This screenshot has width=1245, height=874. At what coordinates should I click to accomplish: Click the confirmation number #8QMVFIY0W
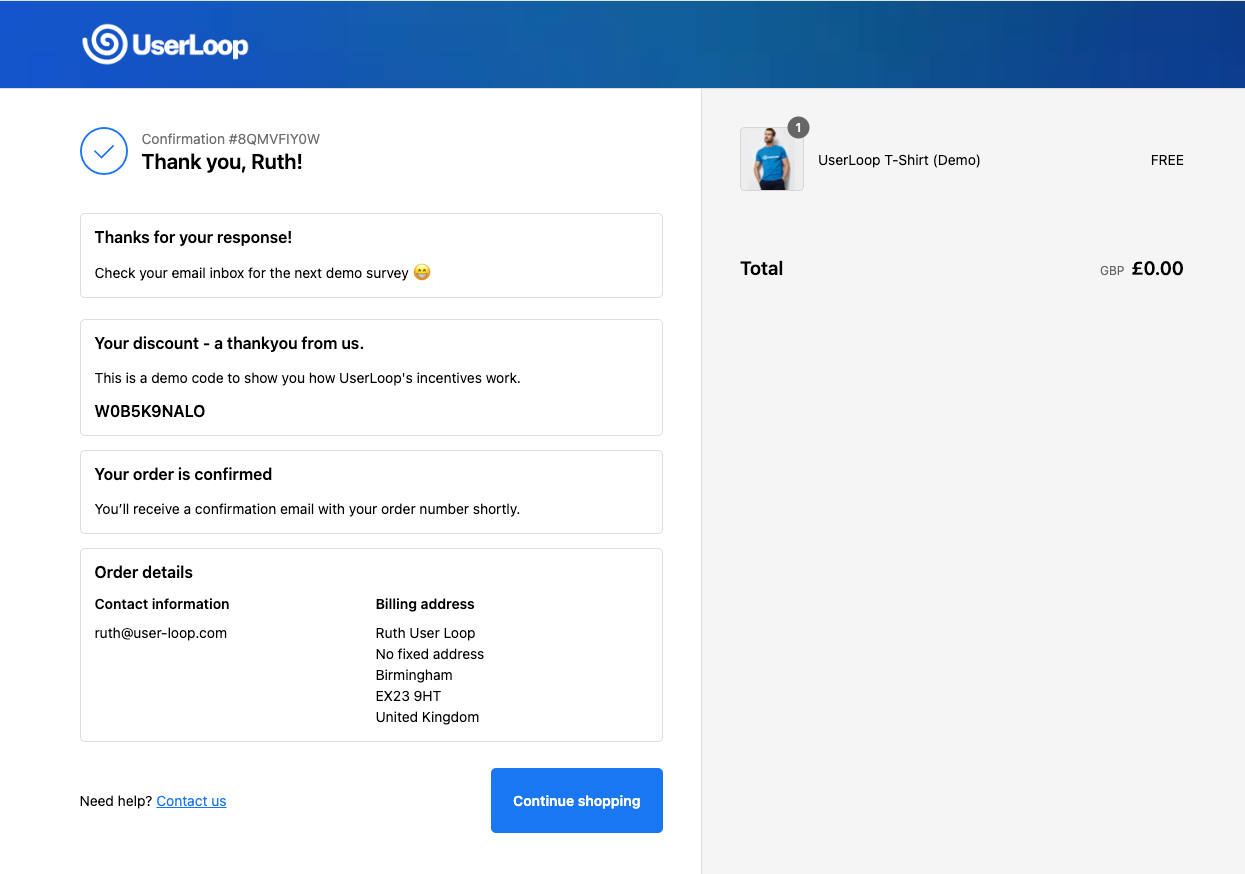274,139
